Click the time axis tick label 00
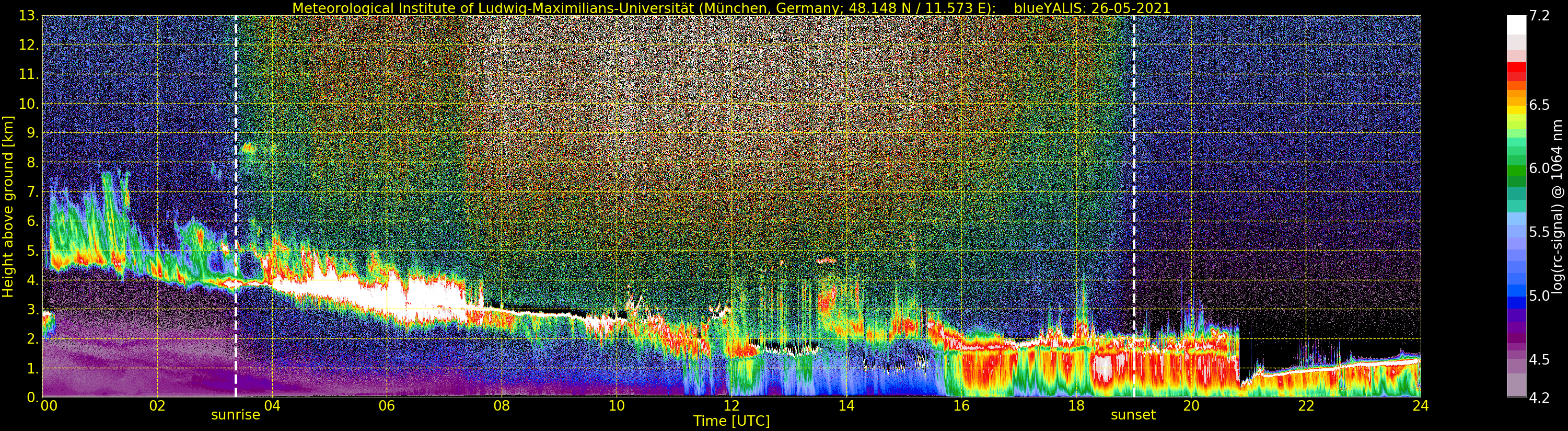1568x431 pixels. 49,406
